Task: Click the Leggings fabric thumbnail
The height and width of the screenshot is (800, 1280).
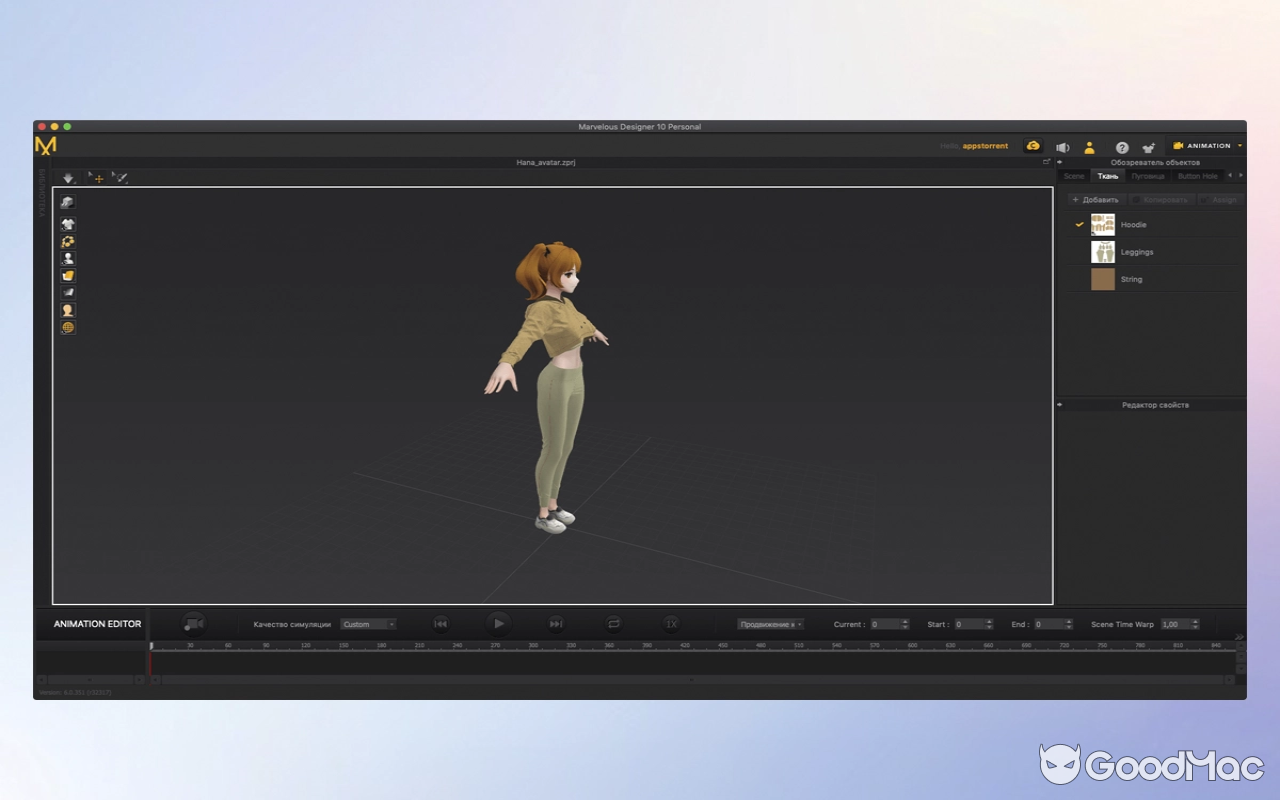Action: point(1103,251)
